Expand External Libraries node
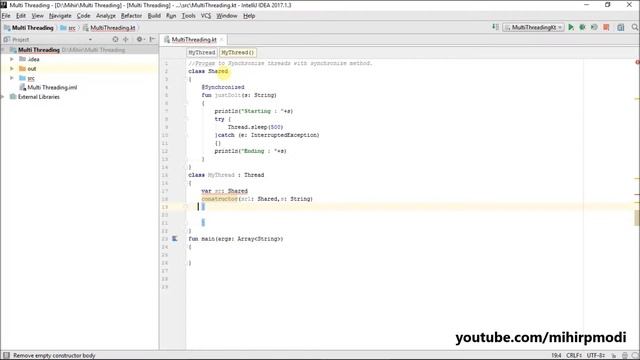 3,97
